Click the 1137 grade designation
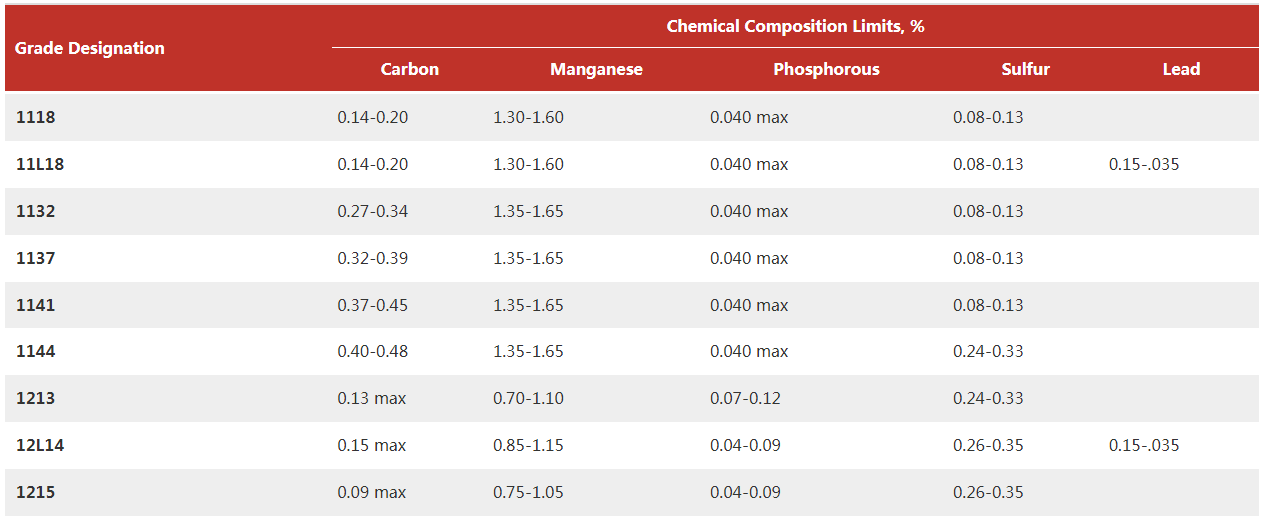 point(36,258)
